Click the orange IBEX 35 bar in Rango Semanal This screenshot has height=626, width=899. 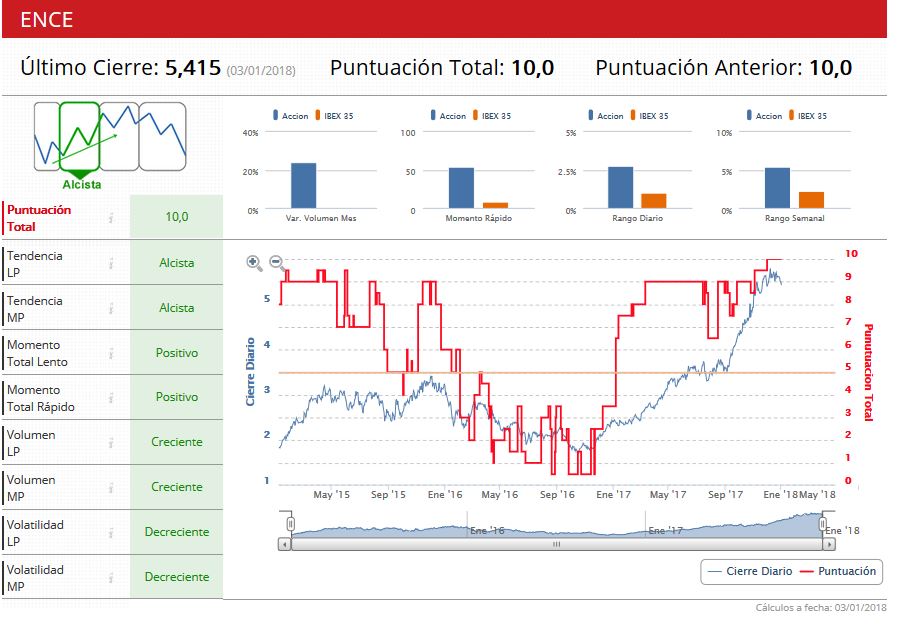811,200
